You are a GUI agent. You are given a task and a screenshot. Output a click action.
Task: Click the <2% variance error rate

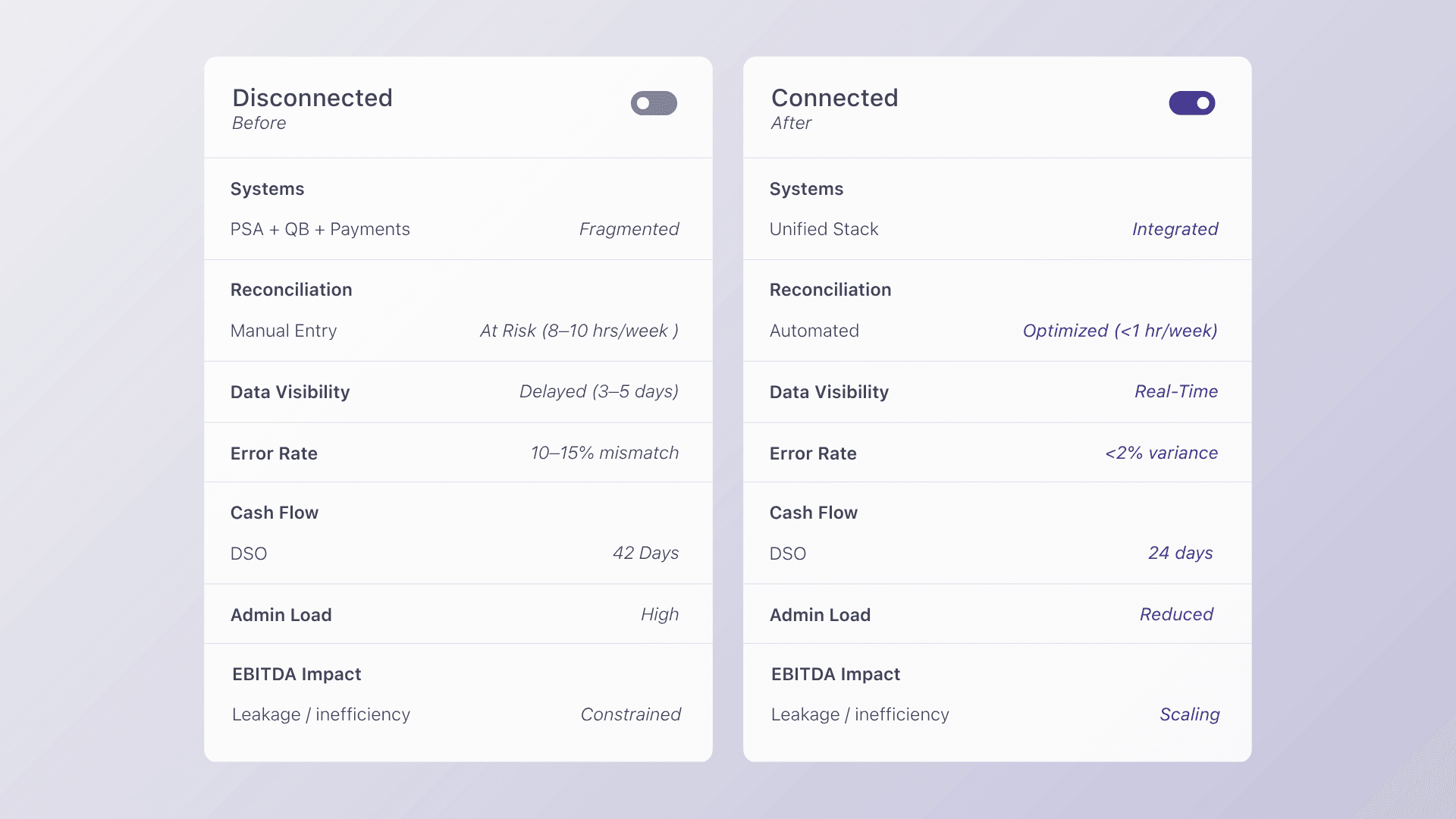(x=1161, y=453)
